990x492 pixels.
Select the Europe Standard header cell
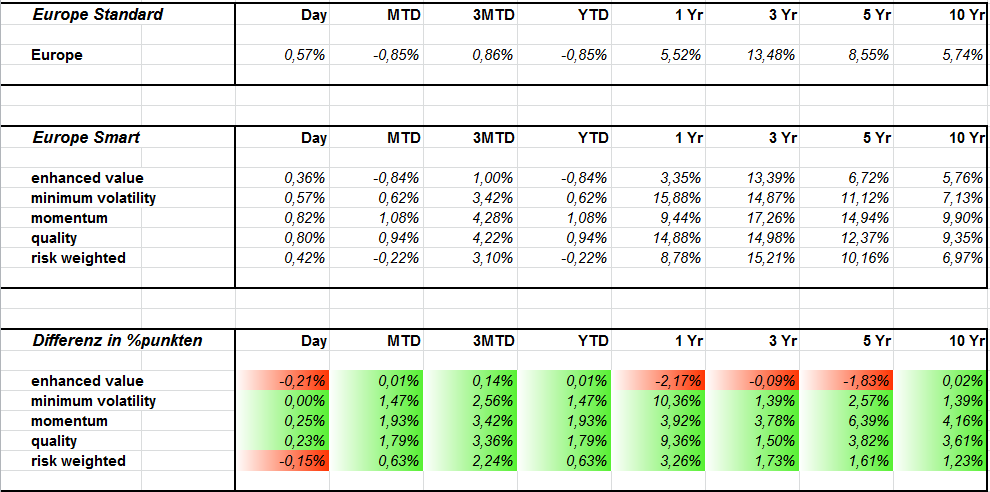[x=98, y=15]
